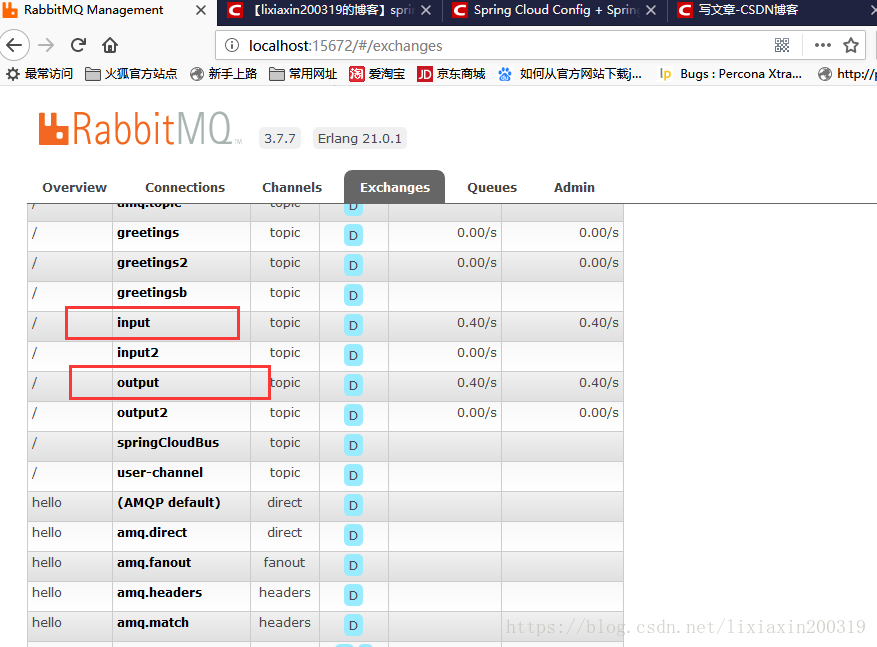
Task: Open the Bugs : Percona Xtra bookmark
Action: 730,74
